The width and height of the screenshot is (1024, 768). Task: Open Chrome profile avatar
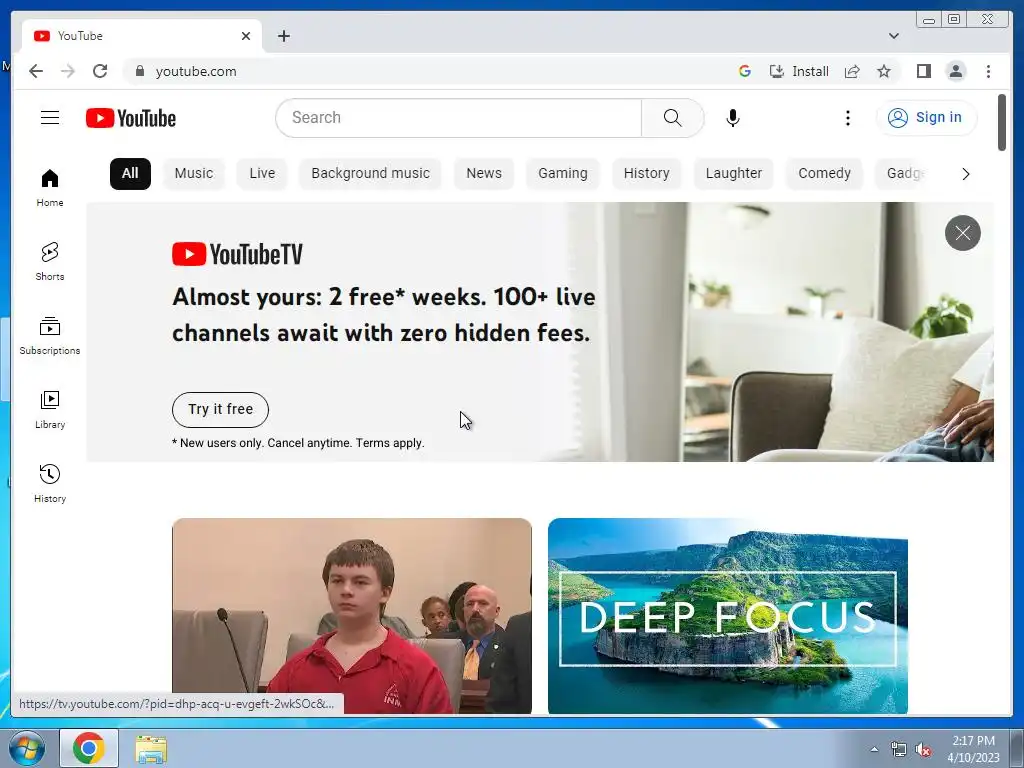click(x=955, y=71)
